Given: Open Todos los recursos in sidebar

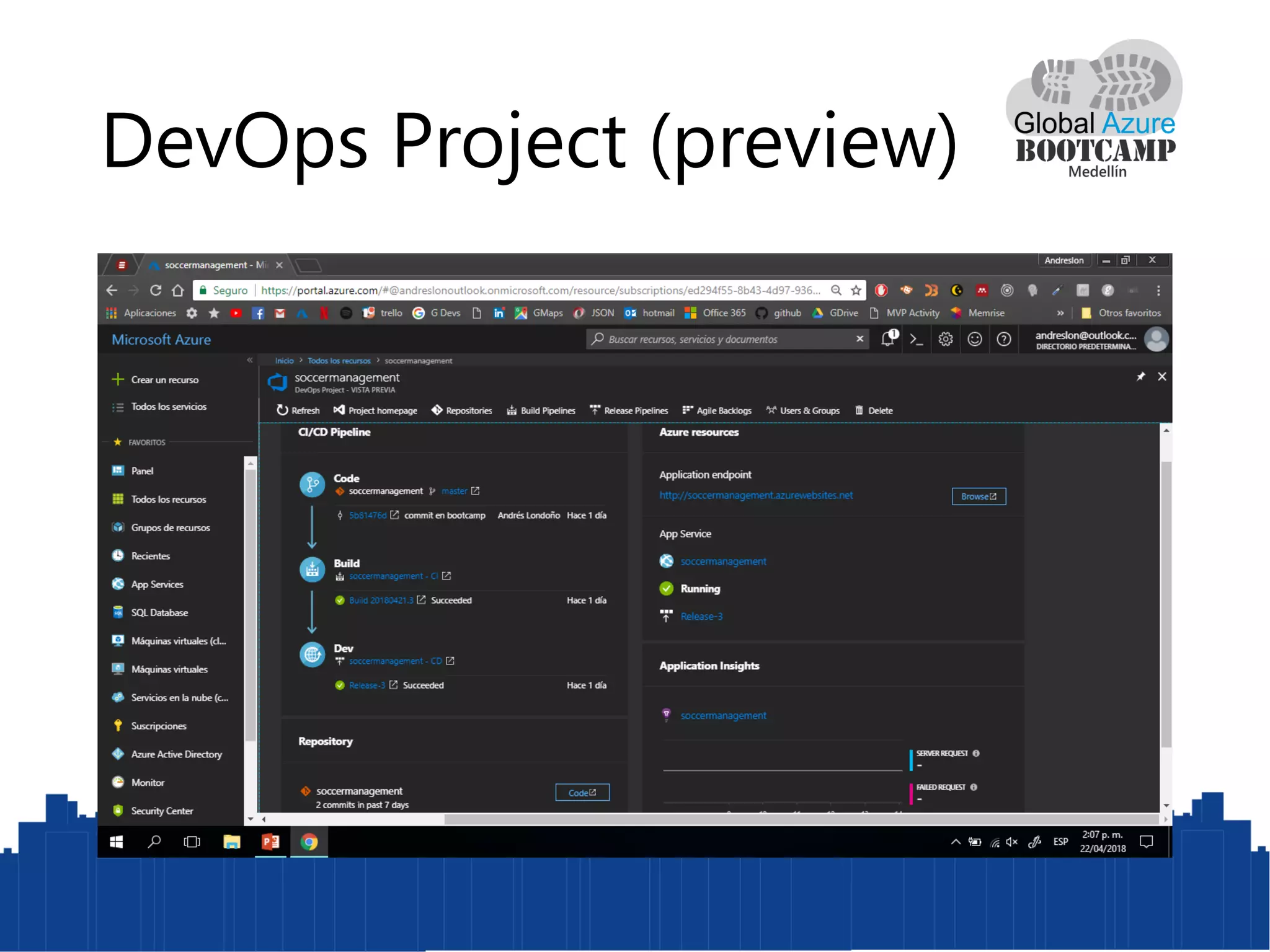Looking at the screenshot, I should coord(159,499).
